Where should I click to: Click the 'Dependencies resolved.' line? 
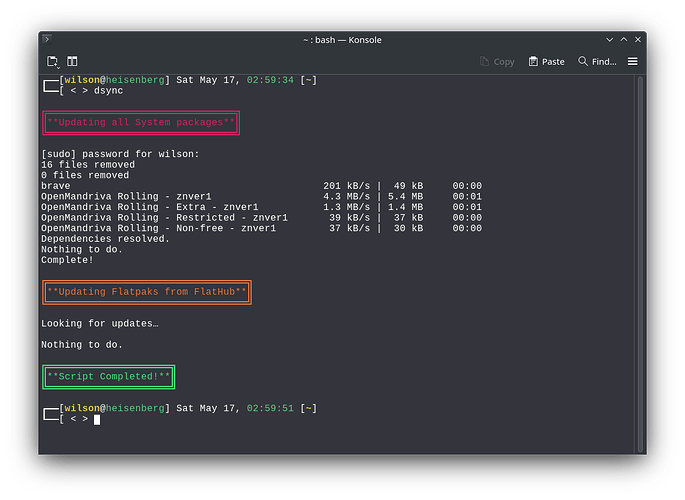pos(105,239)
